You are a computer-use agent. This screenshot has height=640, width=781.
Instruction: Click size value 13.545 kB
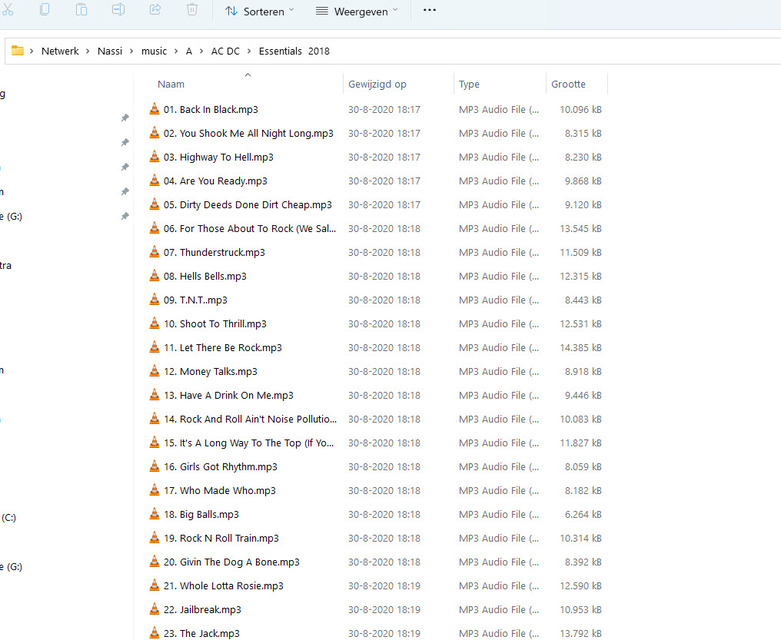click(580, 229)
